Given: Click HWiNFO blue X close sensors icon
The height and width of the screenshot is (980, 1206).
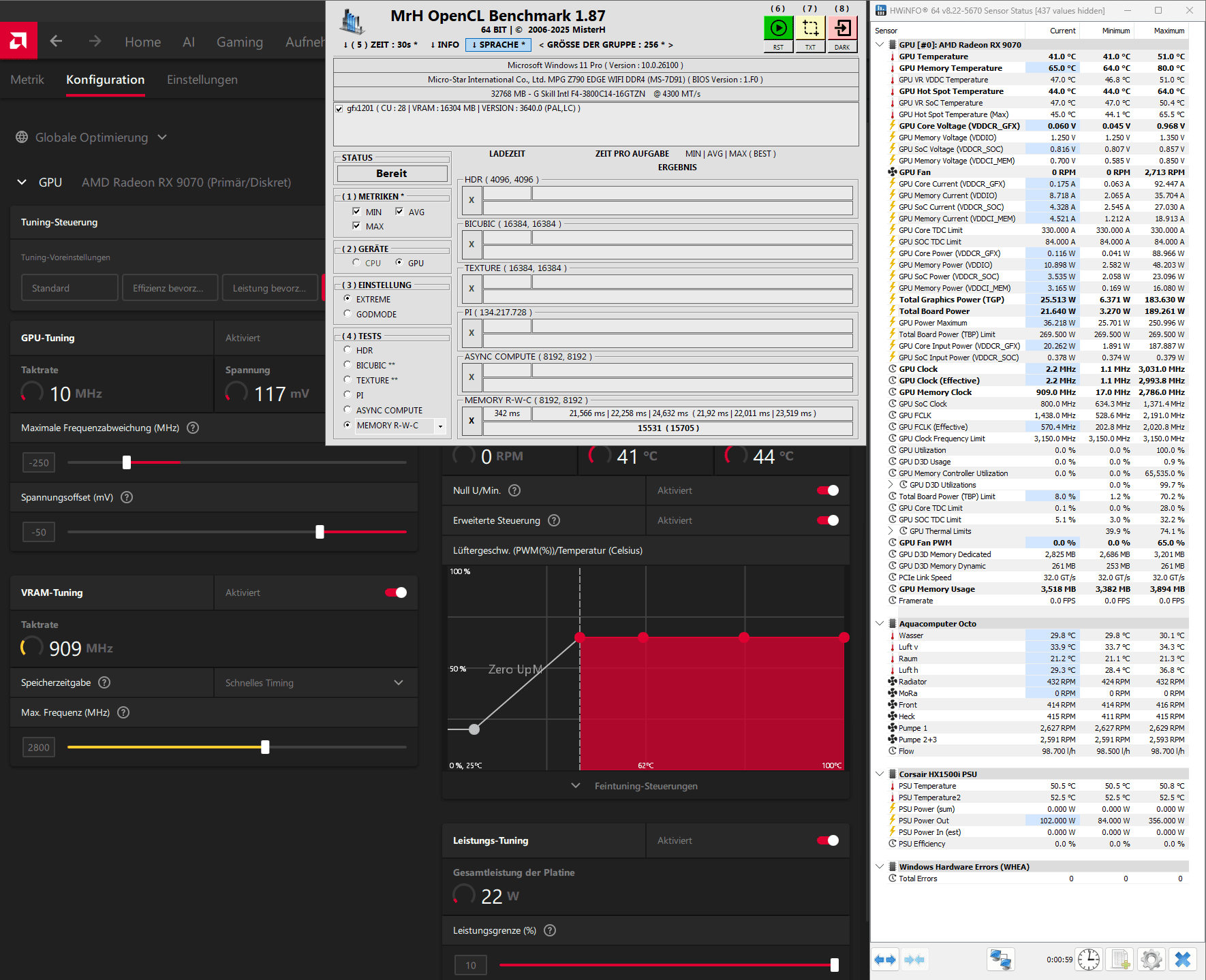Looking at the screenshot, I should [x=1183, y=960].
